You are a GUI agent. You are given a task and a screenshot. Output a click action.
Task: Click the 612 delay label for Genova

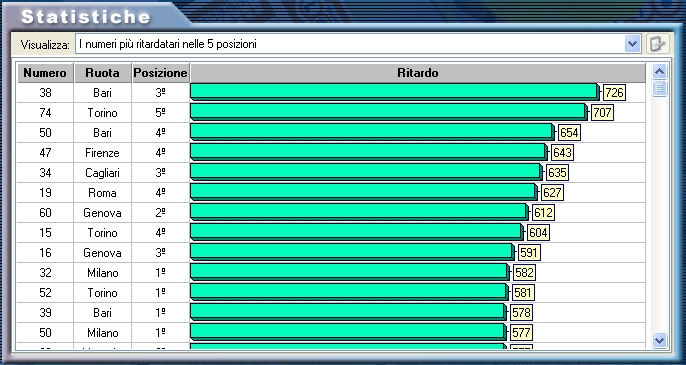tap(543, 213)
